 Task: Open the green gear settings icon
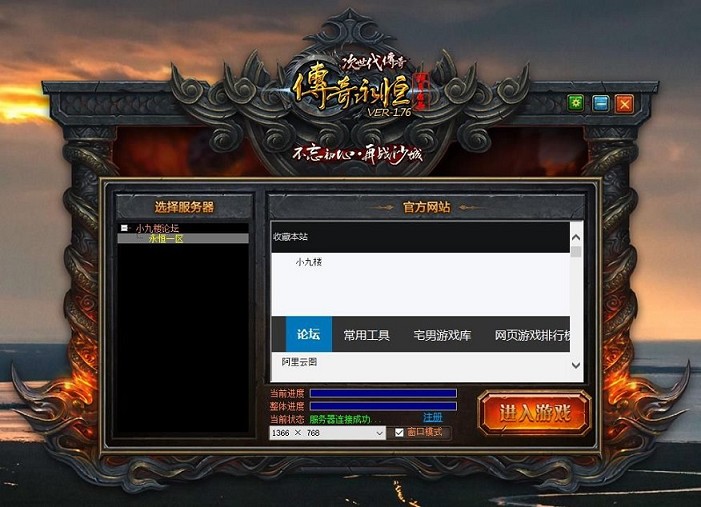[x=576, y=103]
